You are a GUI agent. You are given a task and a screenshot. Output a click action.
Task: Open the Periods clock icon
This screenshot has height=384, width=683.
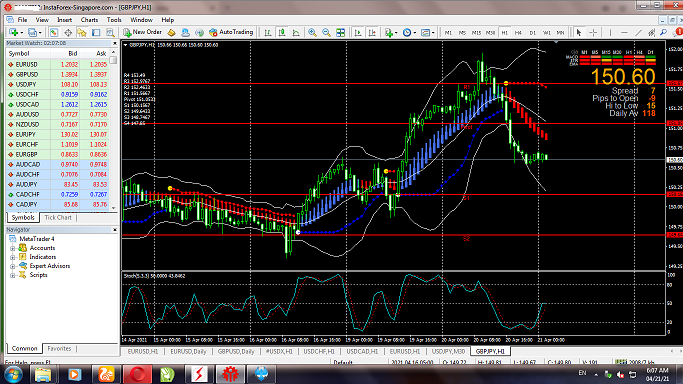(x=407, y=33)
